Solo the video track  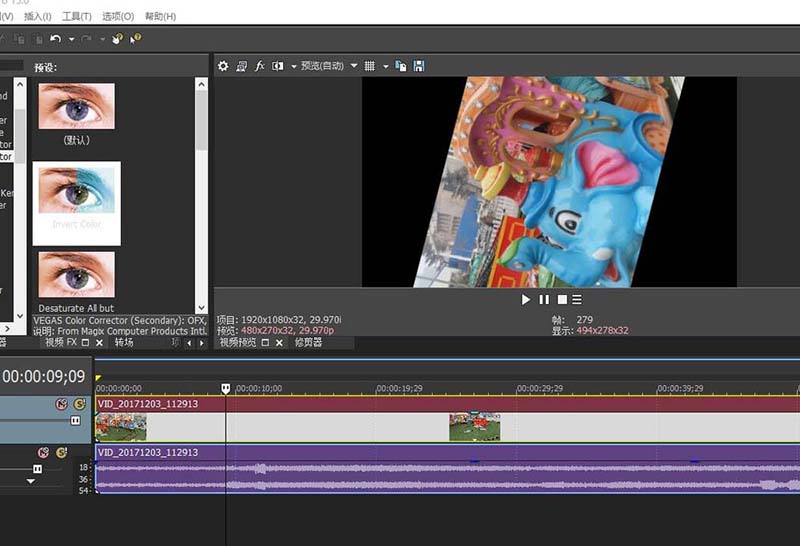(x=79, y=404)
